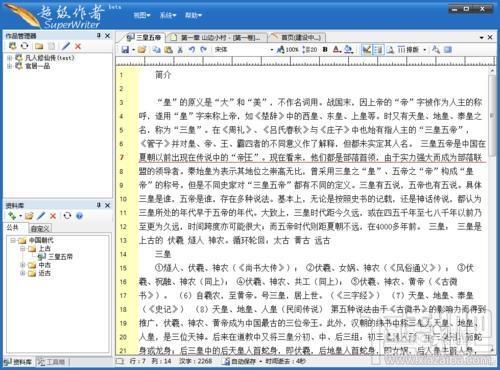Click the refresh icon in 资料库 toolbar
The image size is (500, 370).
67,216
